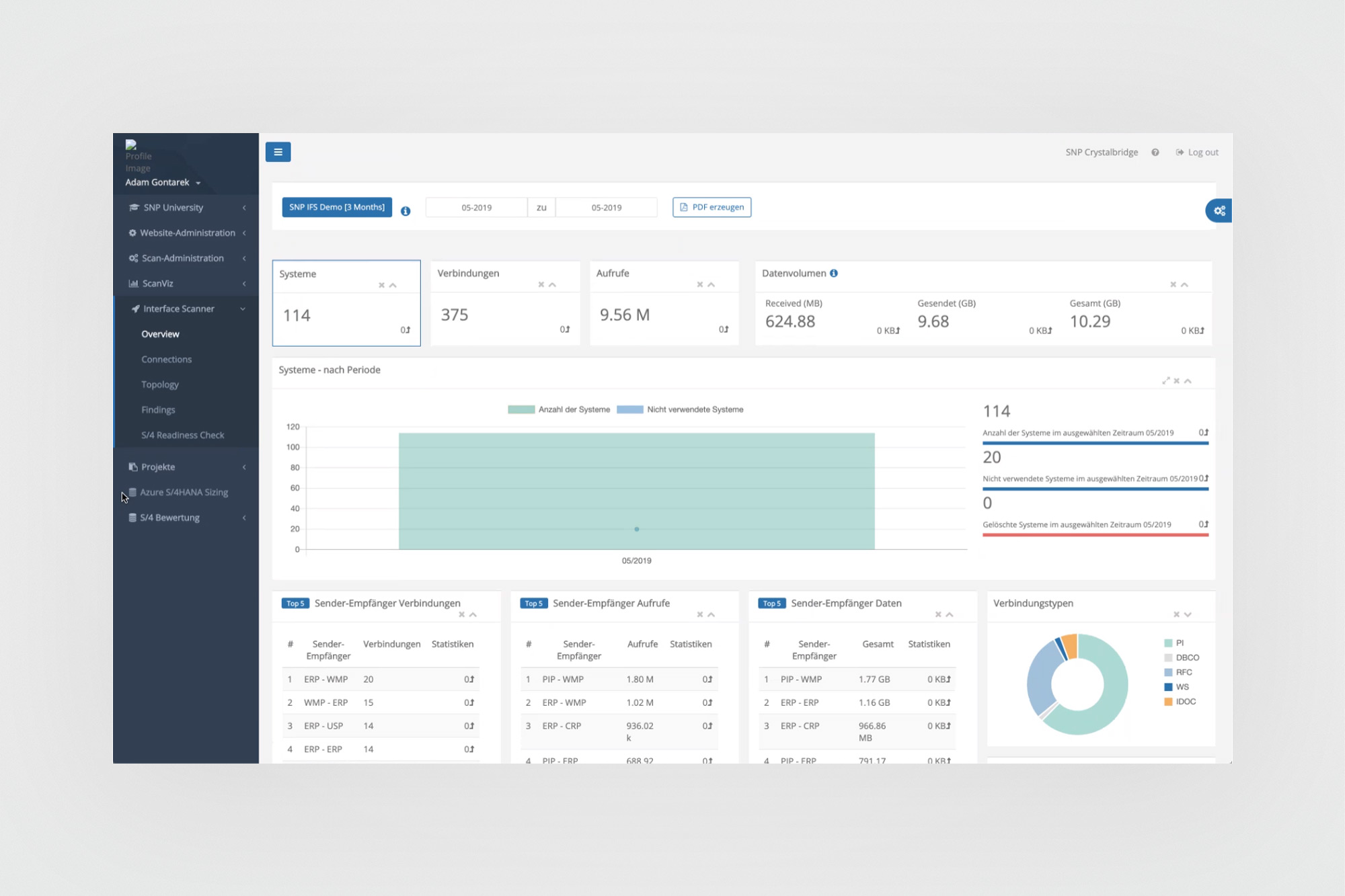This screenshot has height=896, width=1345.
Task: Expand the Verbindungstypen panel chevron
Action: coord(1188,615)
